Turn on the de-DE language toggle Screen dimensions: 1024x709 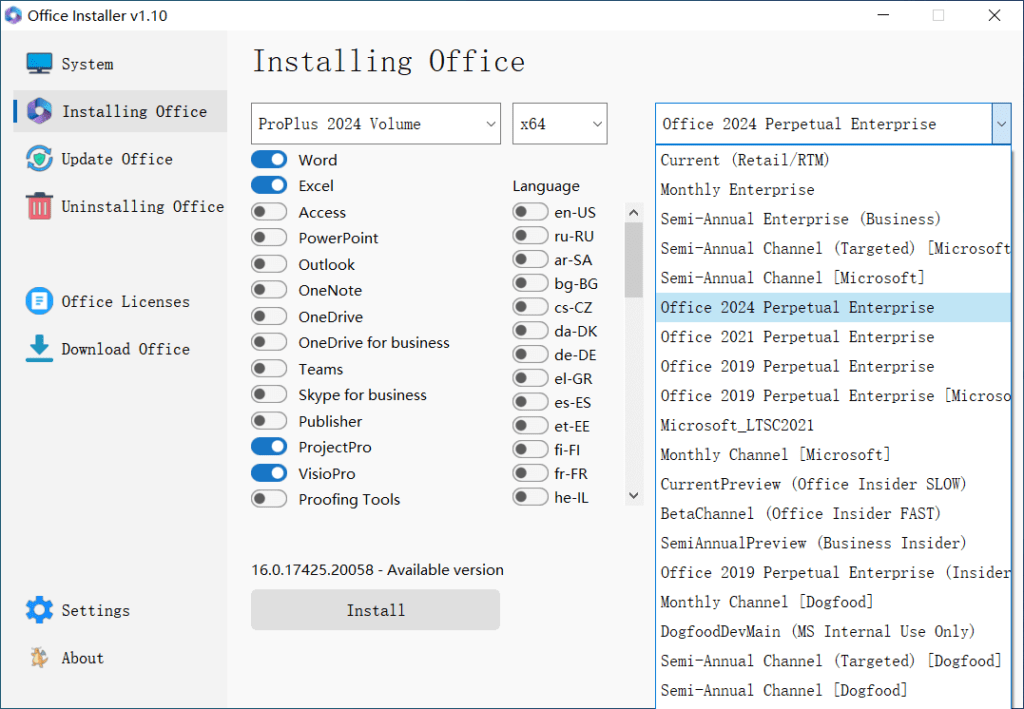point(530,354)
